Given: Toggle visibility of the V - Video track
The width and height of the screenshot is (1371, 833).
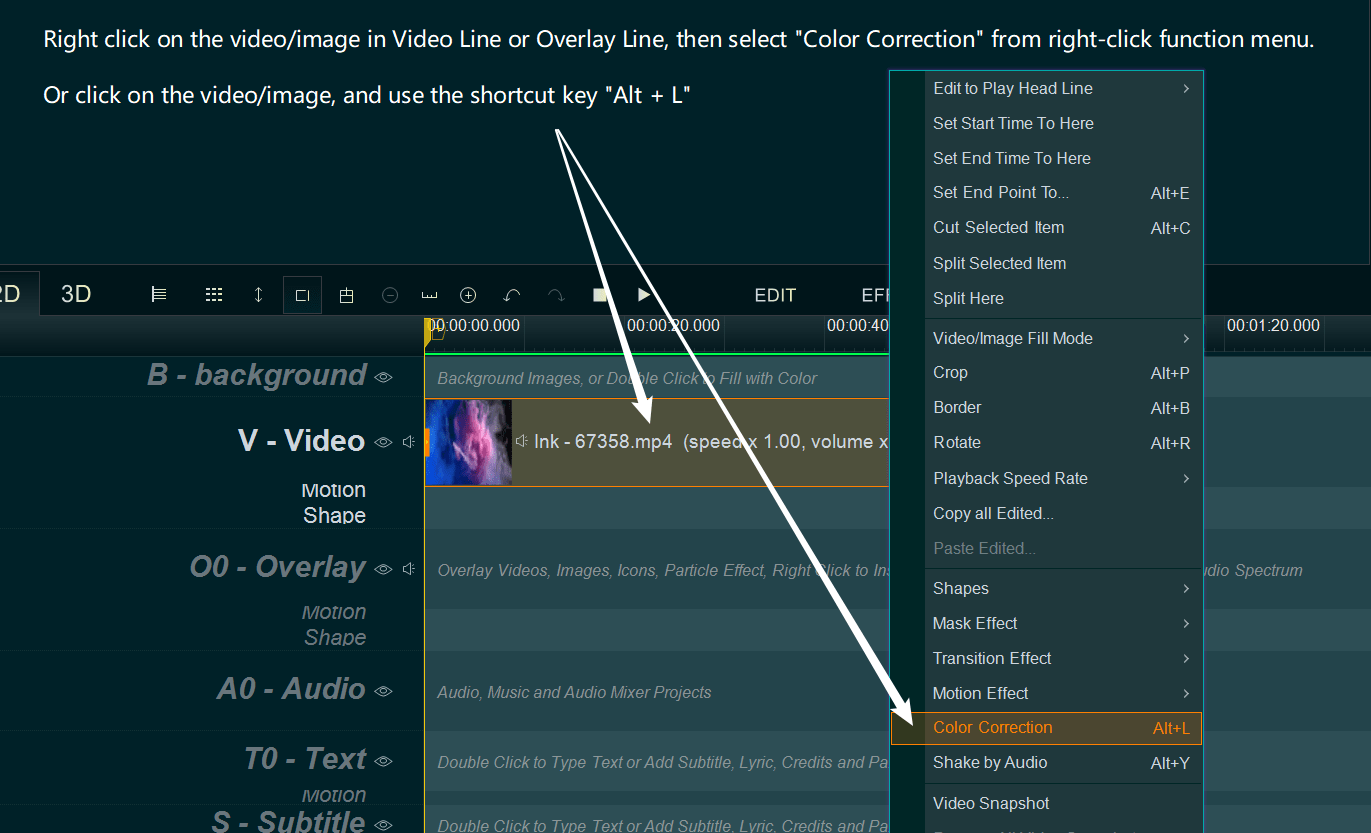Looking at the screenshot, I should [384, 441].
